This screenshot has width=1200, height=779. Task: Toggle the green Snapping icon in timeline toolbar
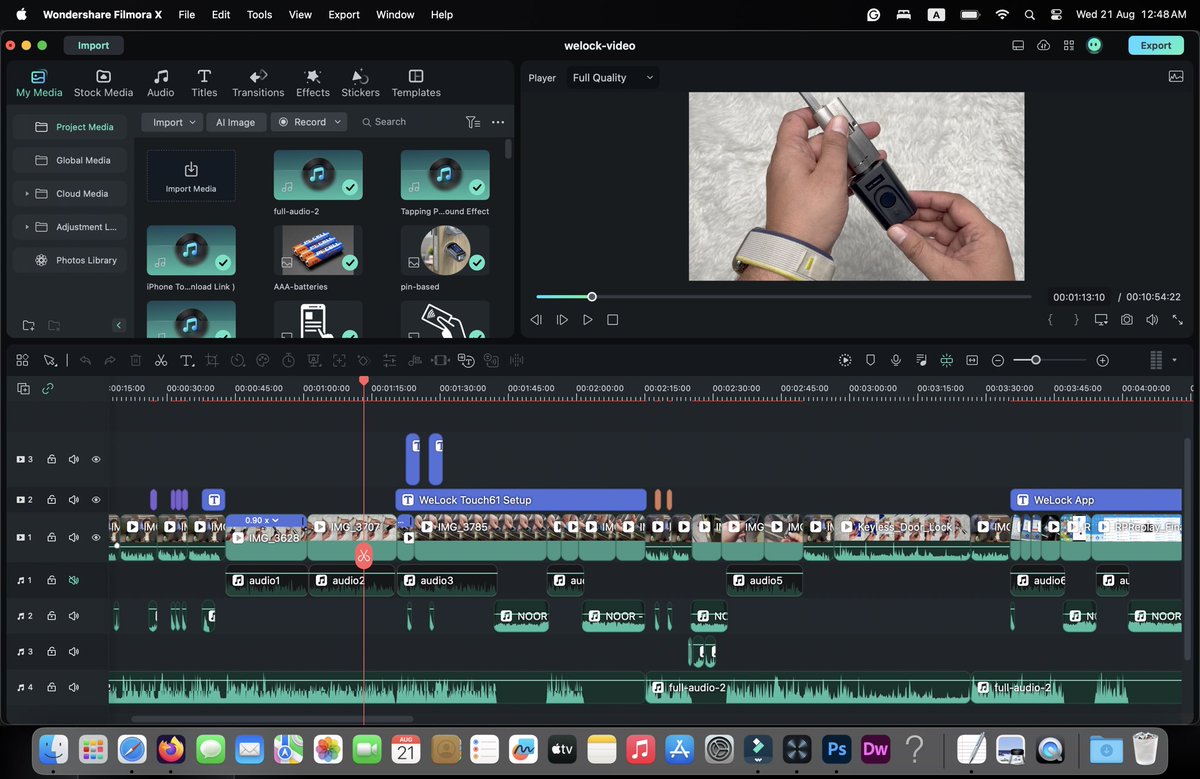(x=946, y=360)
